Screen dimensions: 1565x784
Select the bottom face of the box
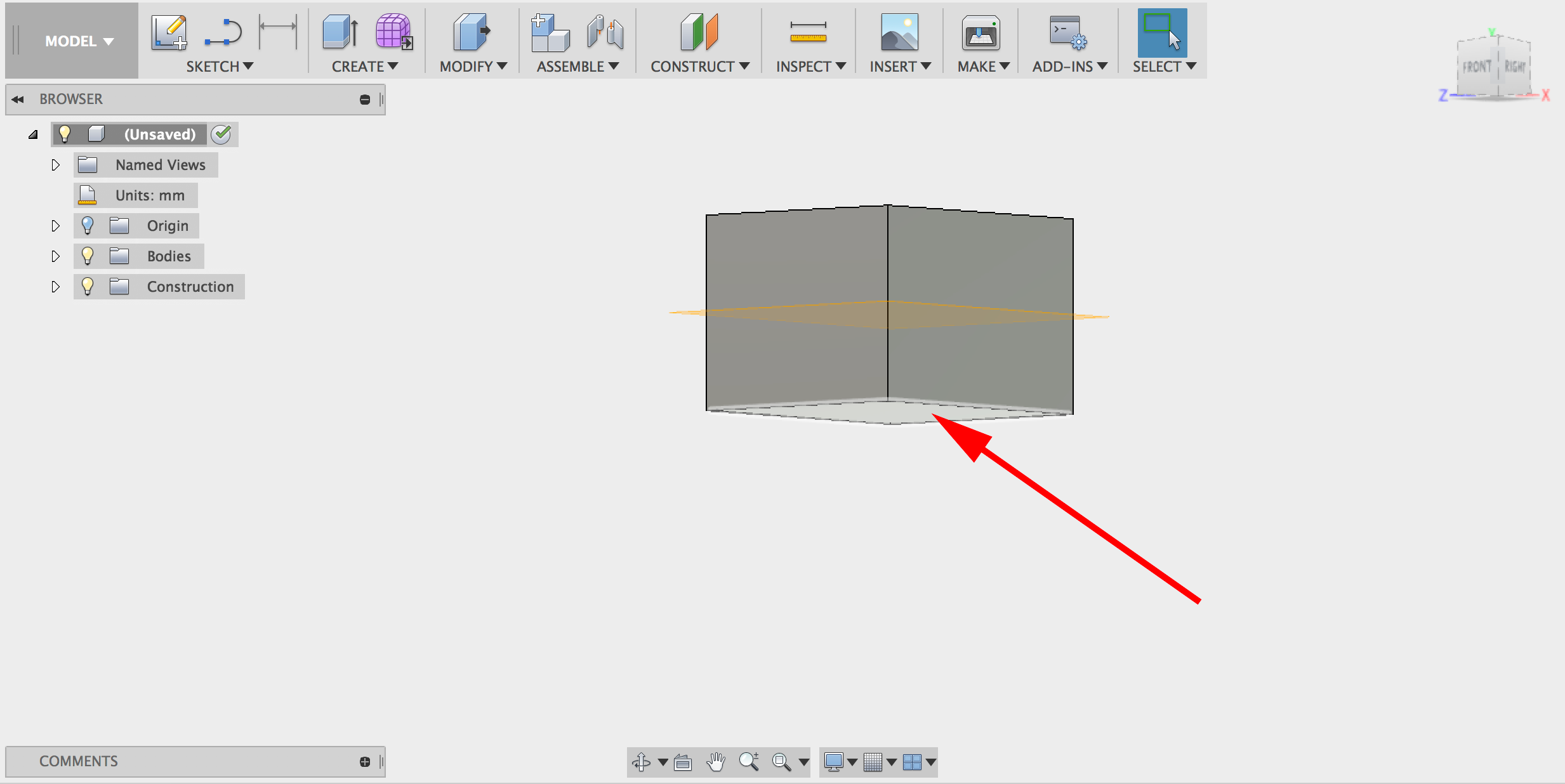890,412
